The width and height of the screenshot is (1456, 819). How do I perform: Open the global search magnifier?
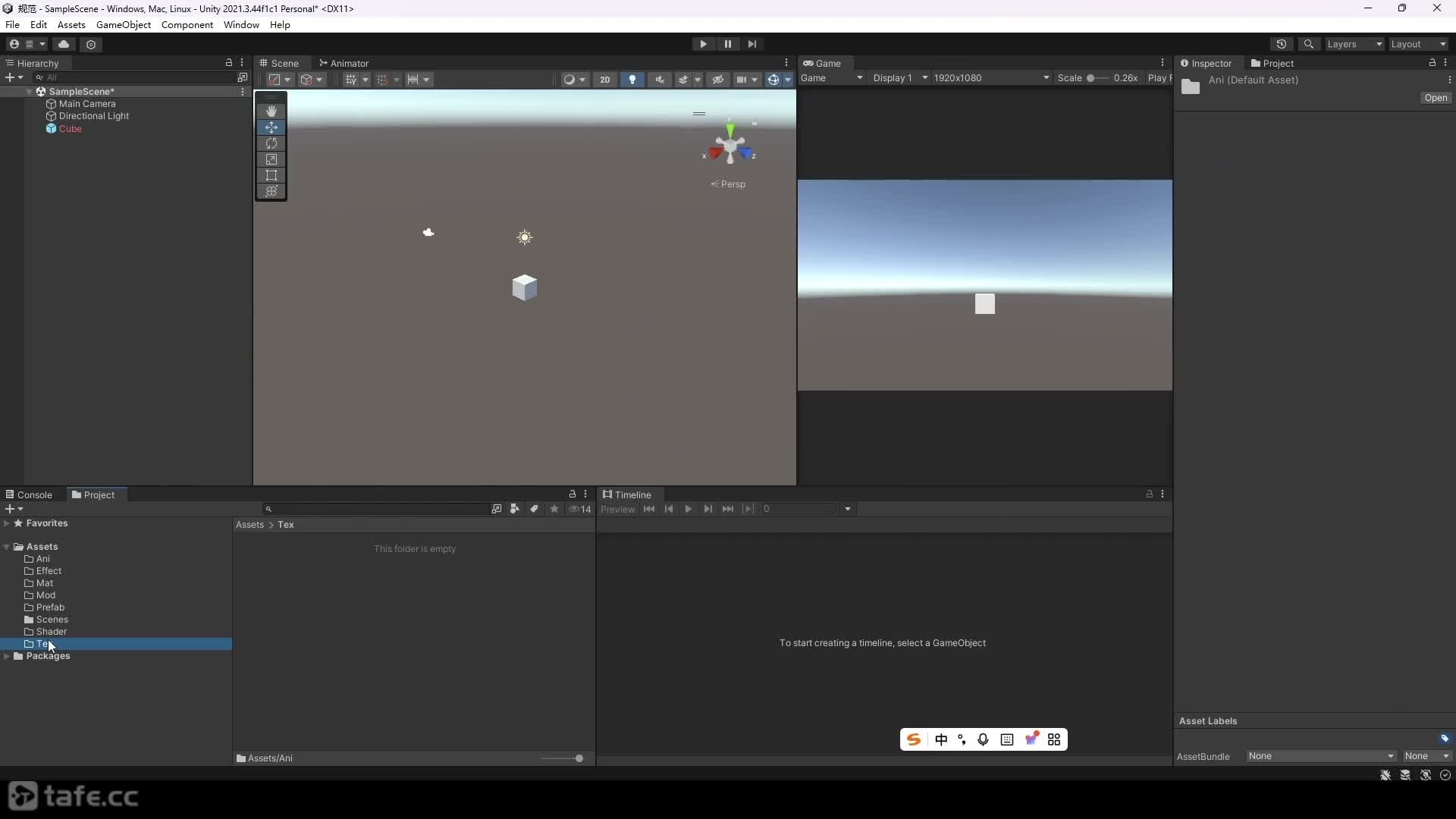pyautogui.click(x=1309, y=44)
